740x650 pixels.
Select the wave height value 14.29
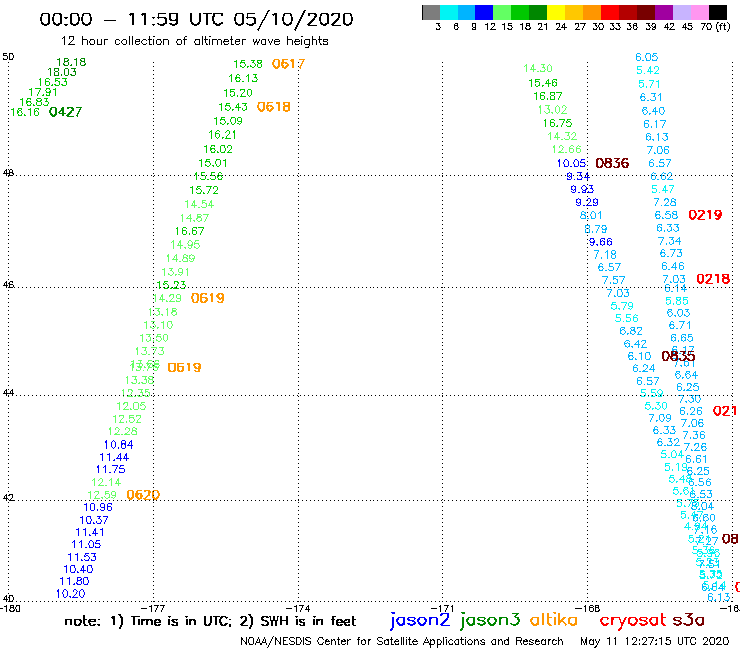167,298
